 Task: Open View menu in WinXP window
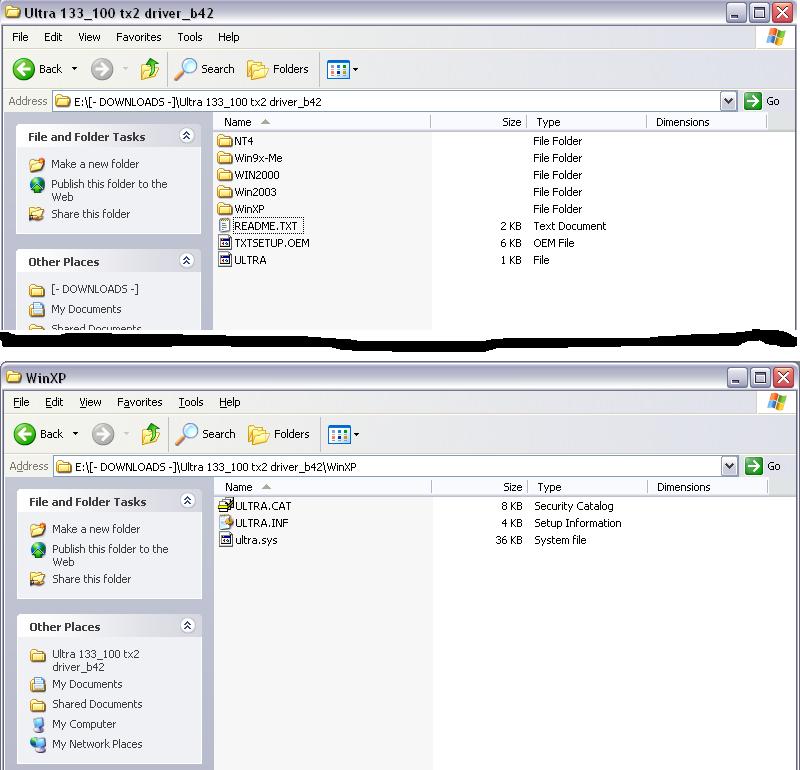point(90,402)
